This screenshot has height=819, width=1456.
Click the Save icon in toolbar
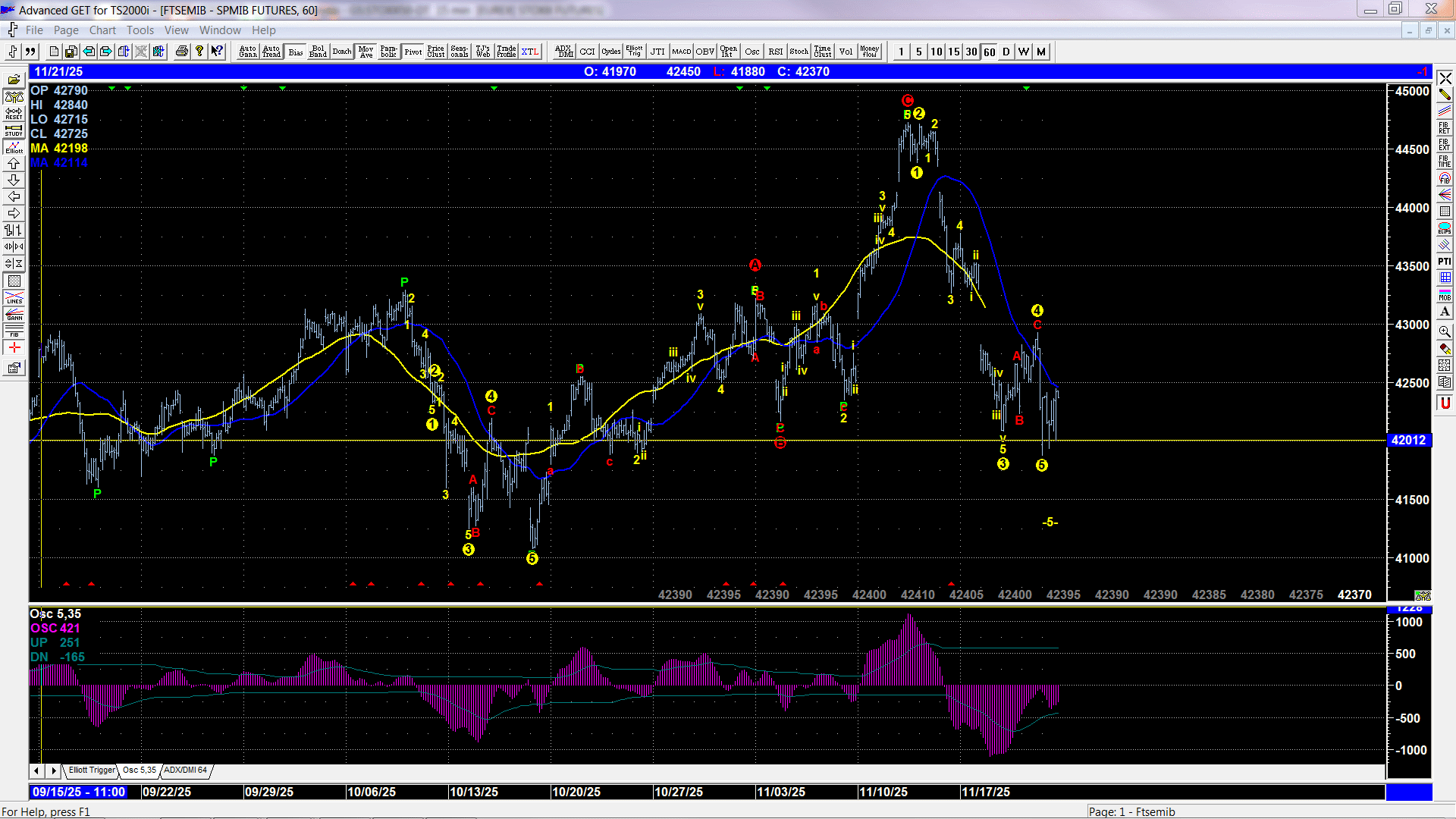(71, 52)
